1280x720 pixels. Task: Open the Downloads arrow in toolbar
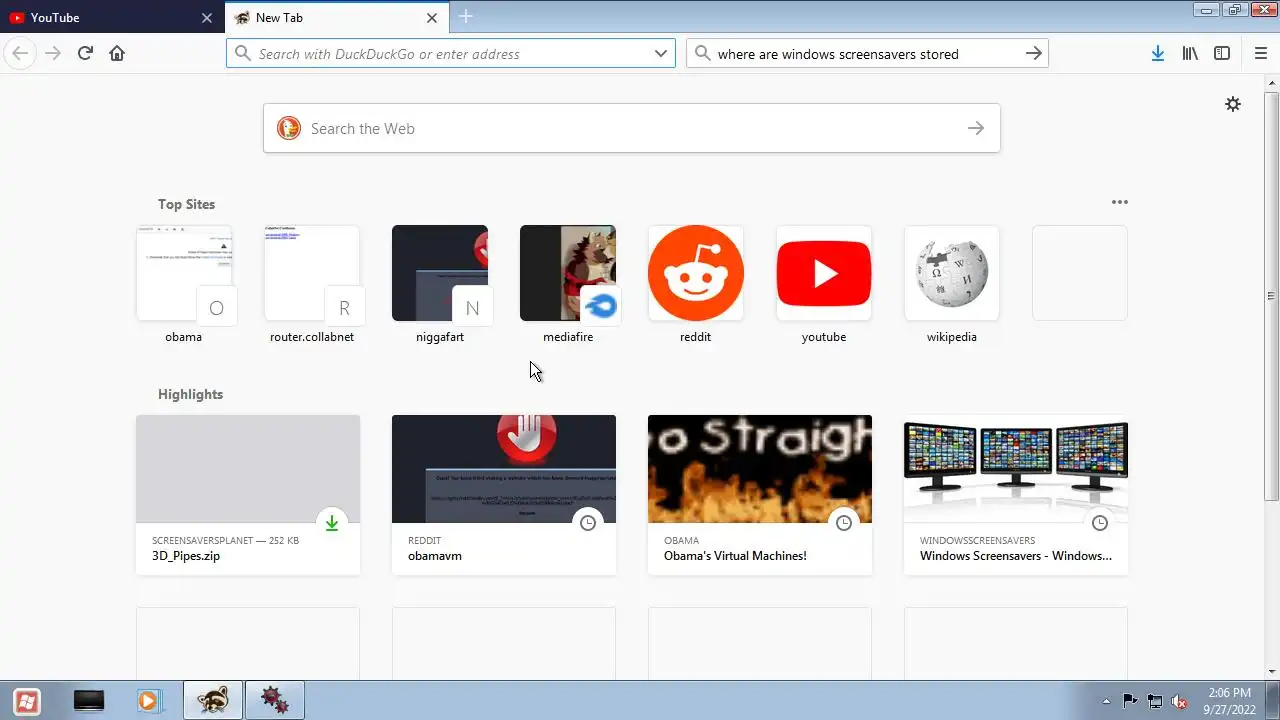1157,53
